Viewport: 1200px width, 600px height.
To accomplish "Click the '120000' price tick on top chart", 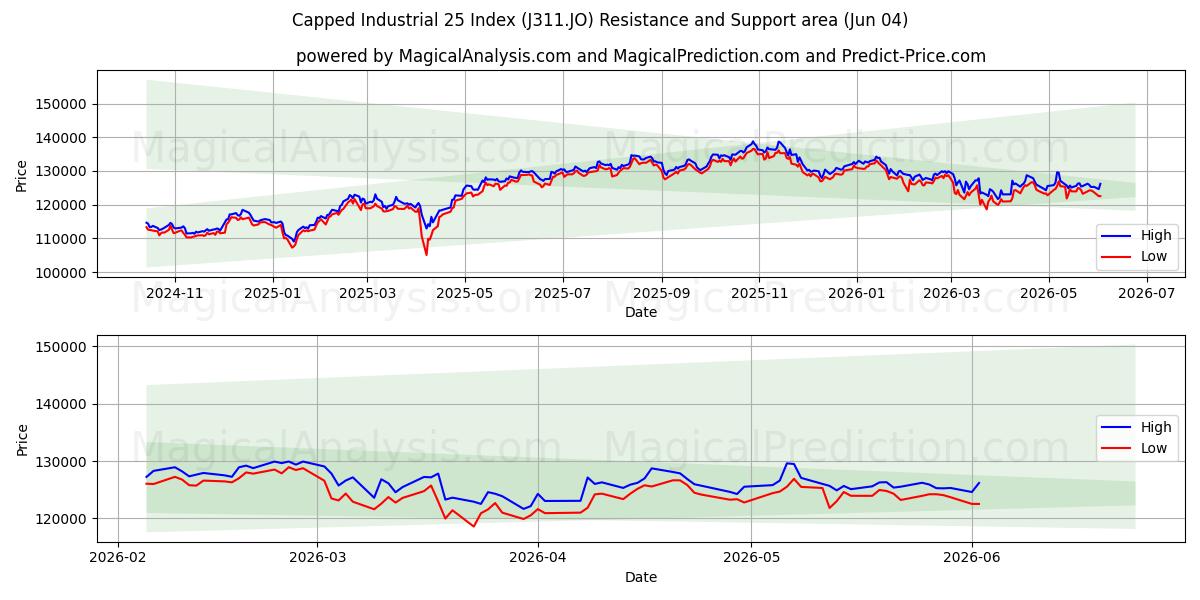I will pyautogui.click(x=62, y=205).
